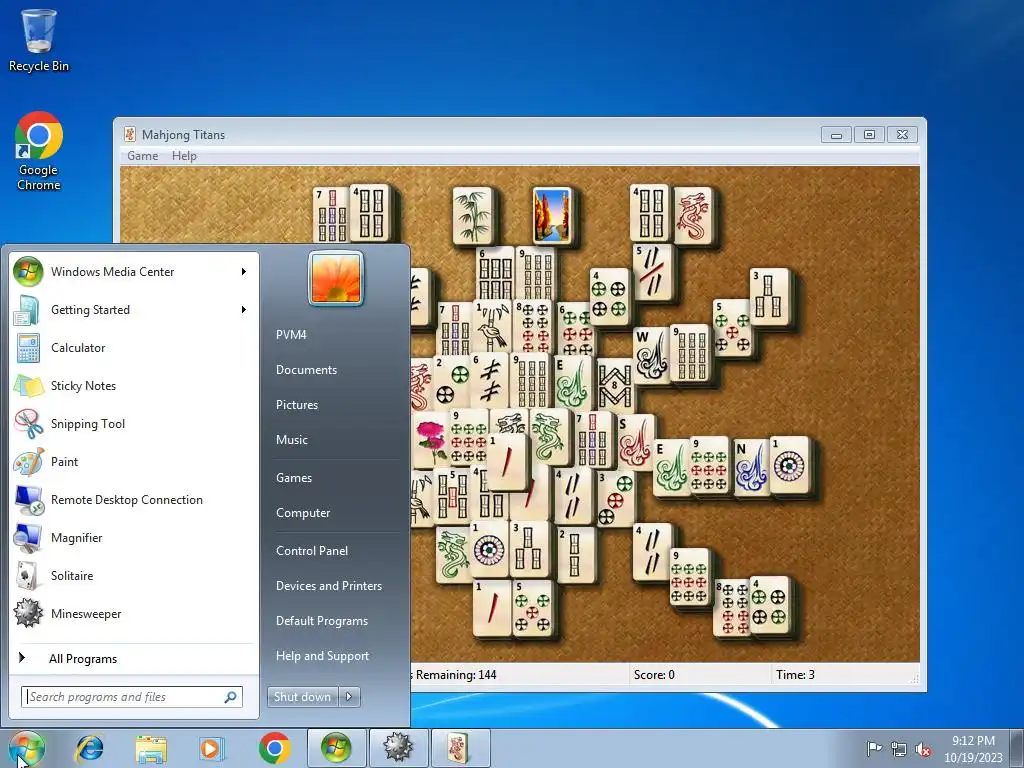
Task: Switch to Mahjong Titans taskbar button
Action: pyautogui.click(x=460, y=748)
